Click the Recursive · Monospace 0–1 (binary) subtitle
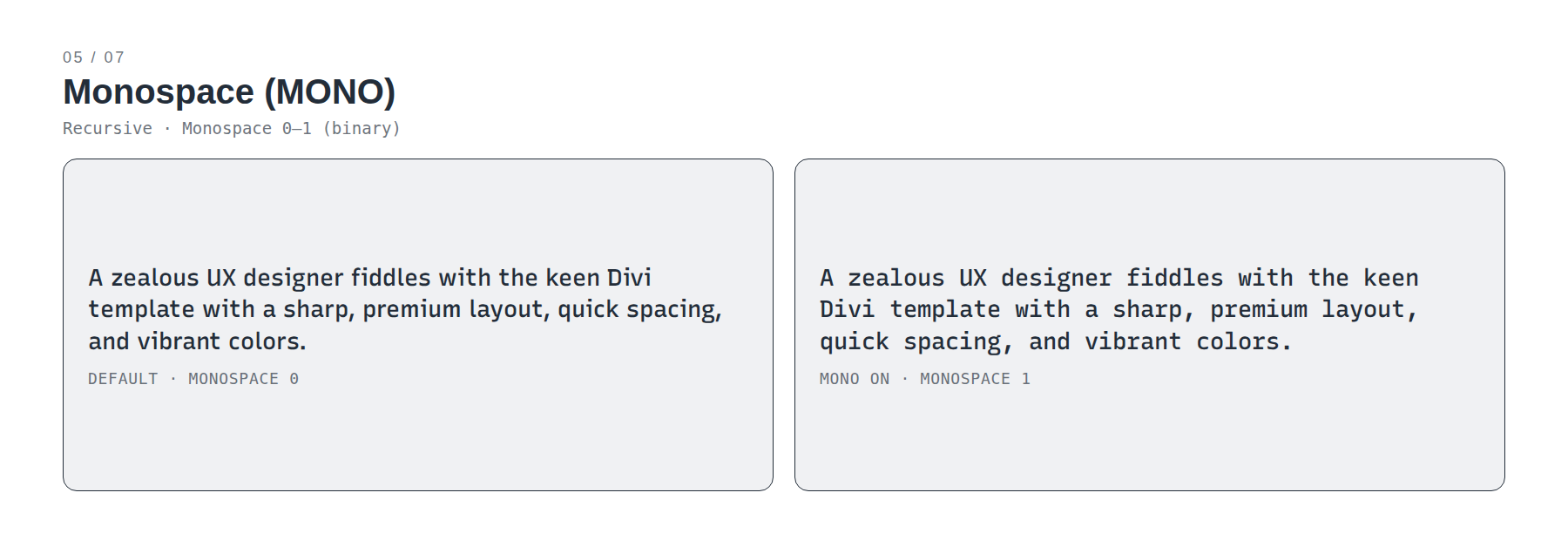Image resolution: width=1568 pixels, height=540 pixels. coord(232,129)
